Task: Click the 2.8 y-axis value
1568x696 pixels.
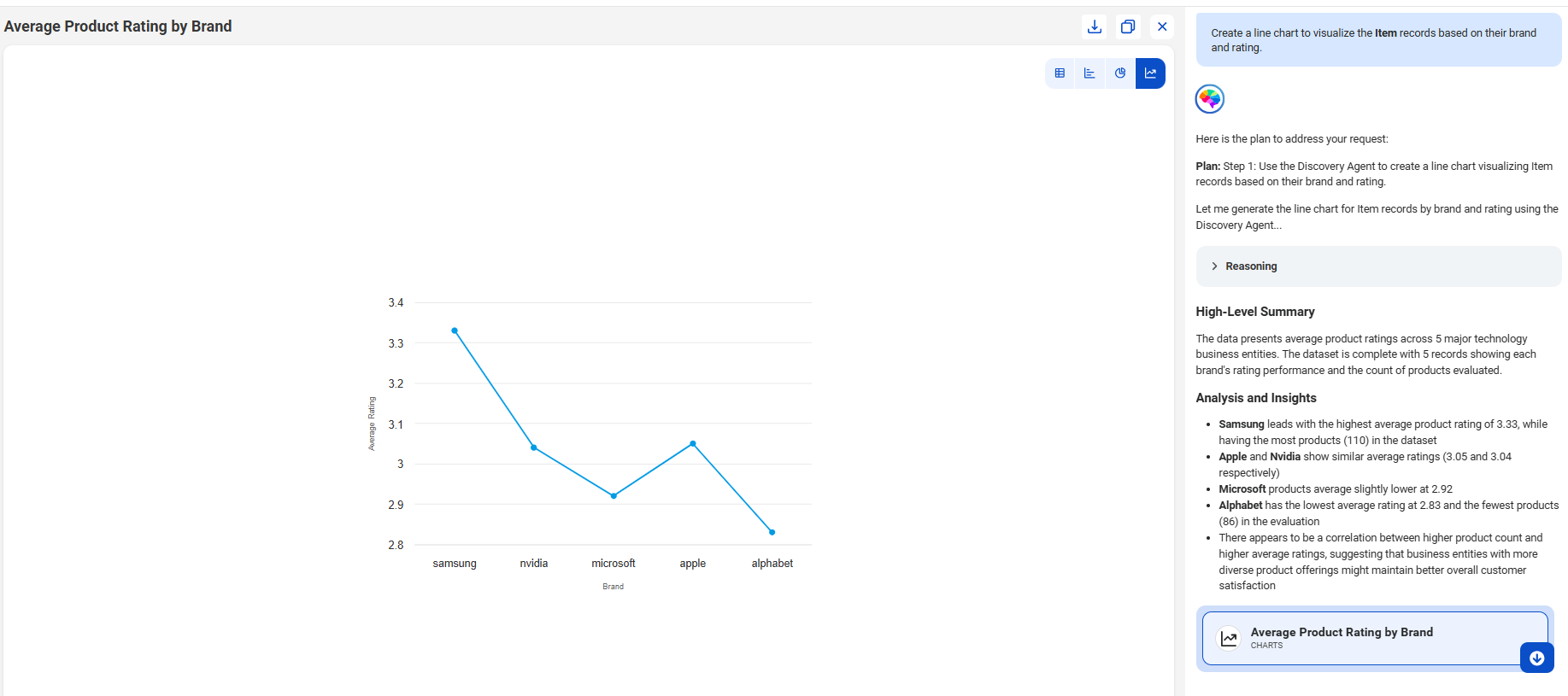Action: point(396,545)
